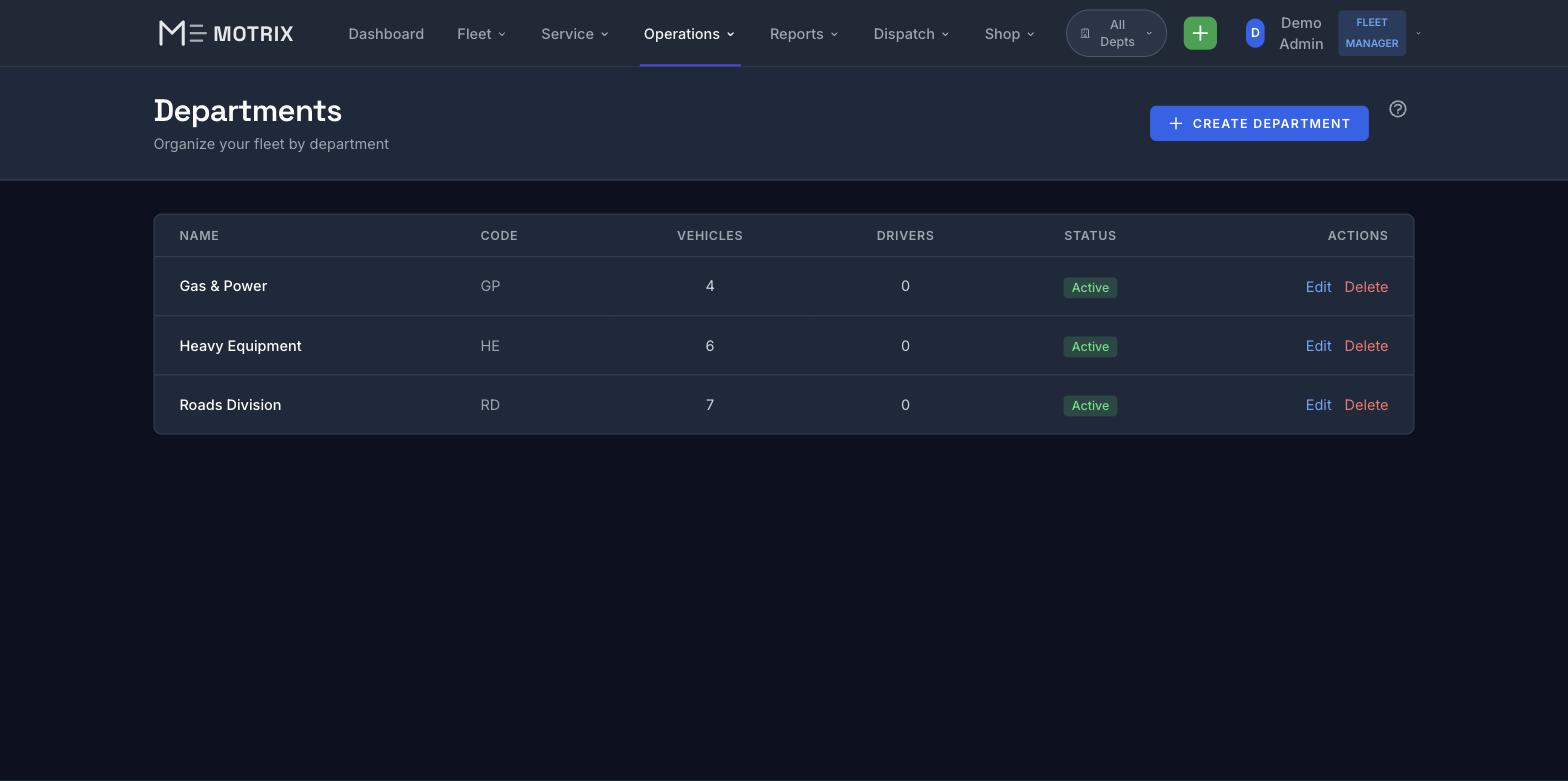Click the Fleet Manager role badge

(1372, 33)
